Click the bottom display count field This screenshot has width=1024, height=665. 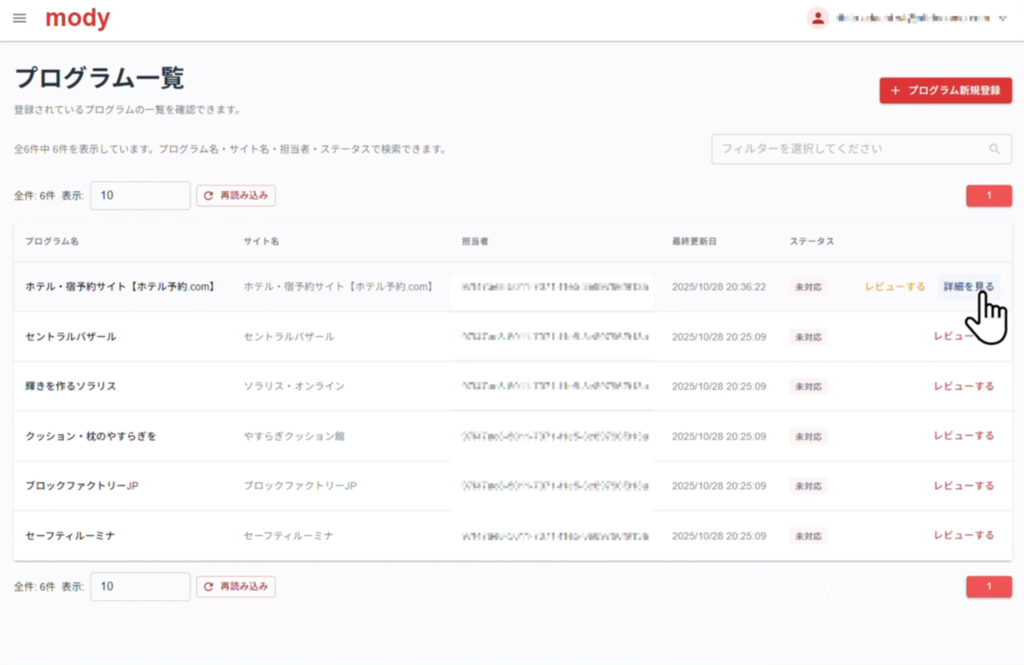click(140, 587)
